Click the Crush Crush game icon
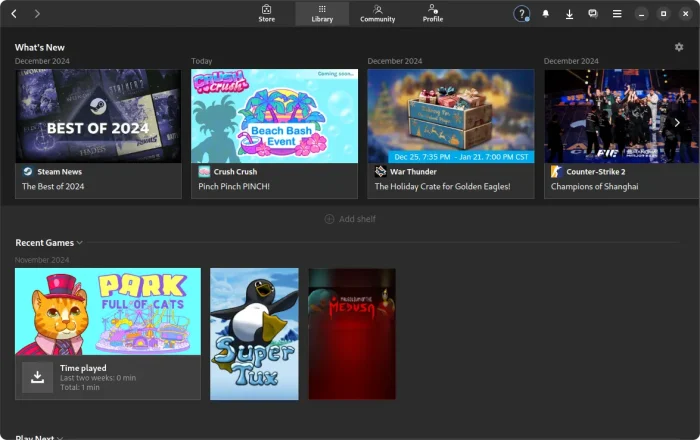The height and width of the screenshot is (440, 700). 204,171
